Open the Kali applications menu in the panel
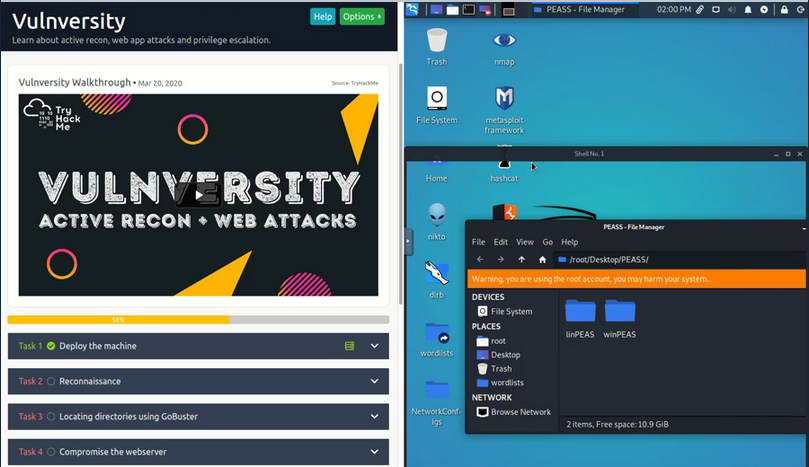 point(412,9)
